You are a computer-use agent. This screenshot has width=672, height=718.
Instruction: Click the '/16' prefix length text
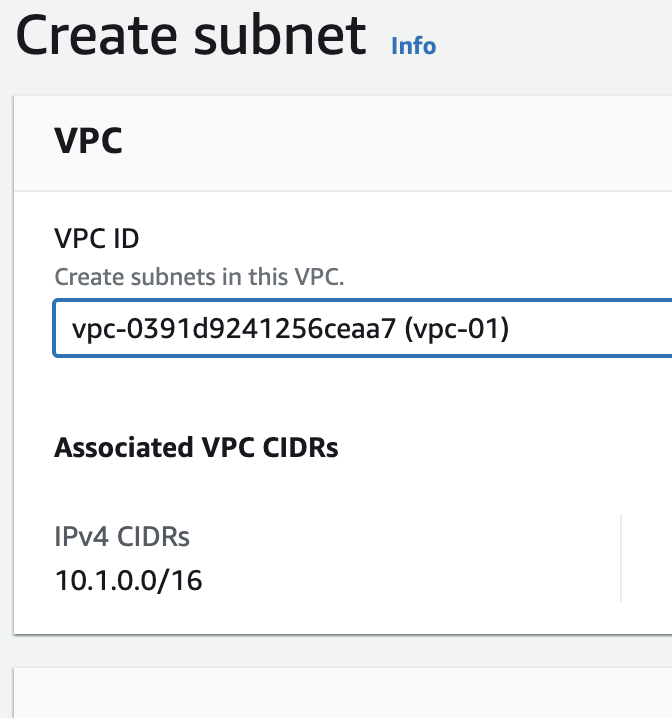(x=181, y=580)
